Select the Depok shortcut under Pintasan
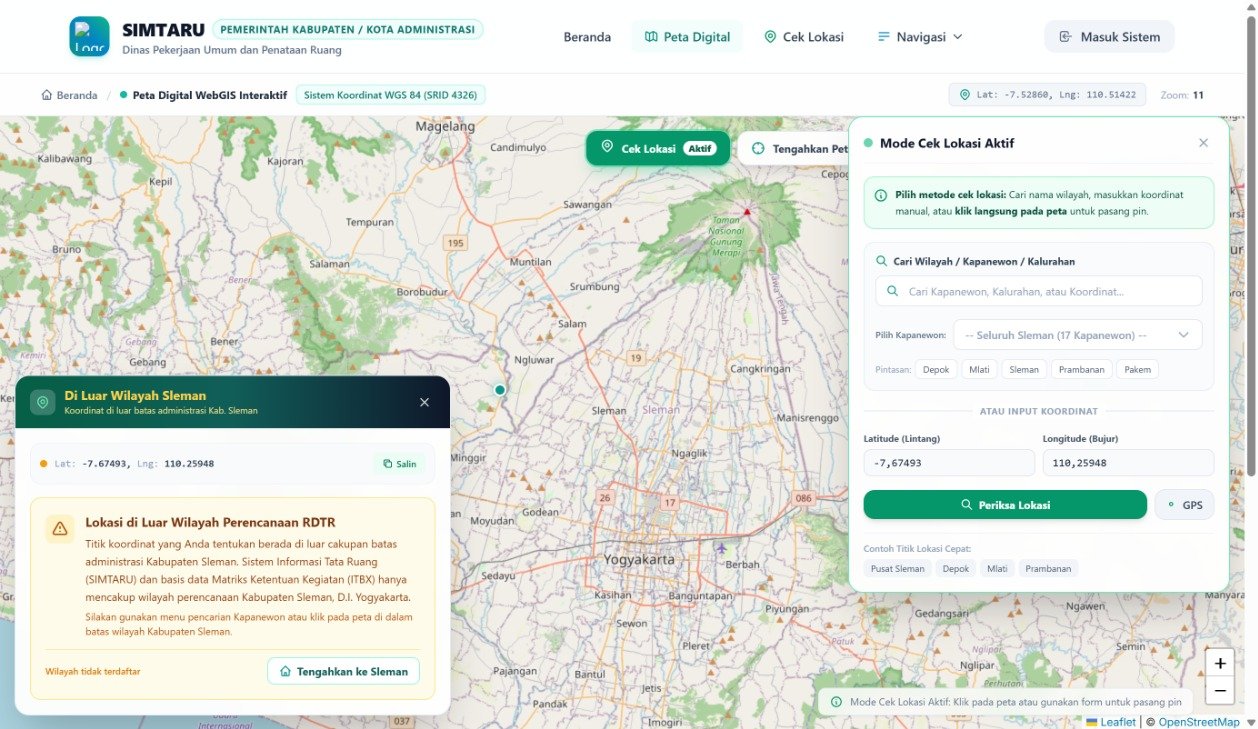This screenshot has width=1258, height=729. coord(936,369)
